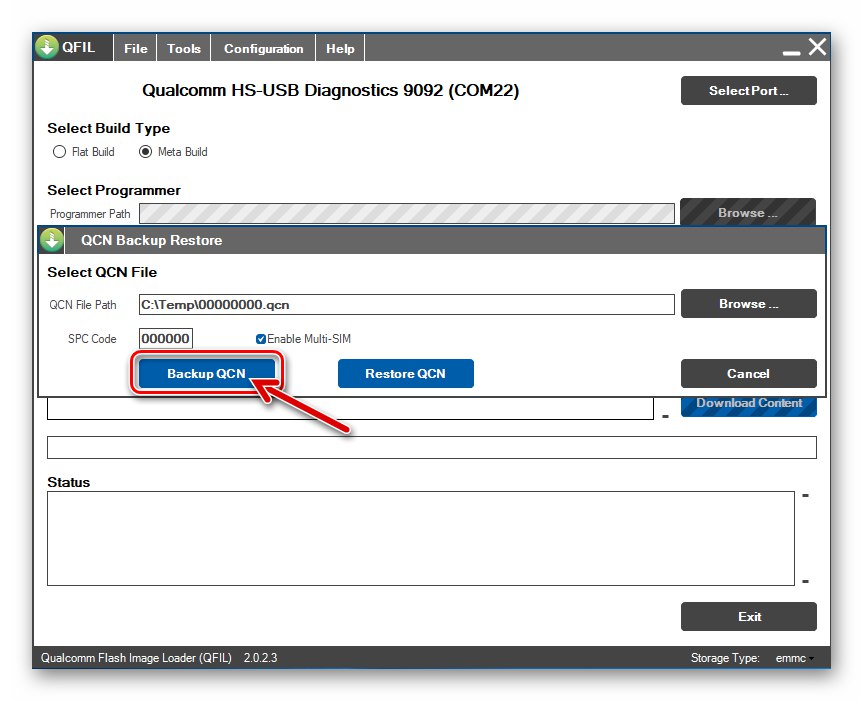Click the Exit button
863x701 pixels.
749,616
